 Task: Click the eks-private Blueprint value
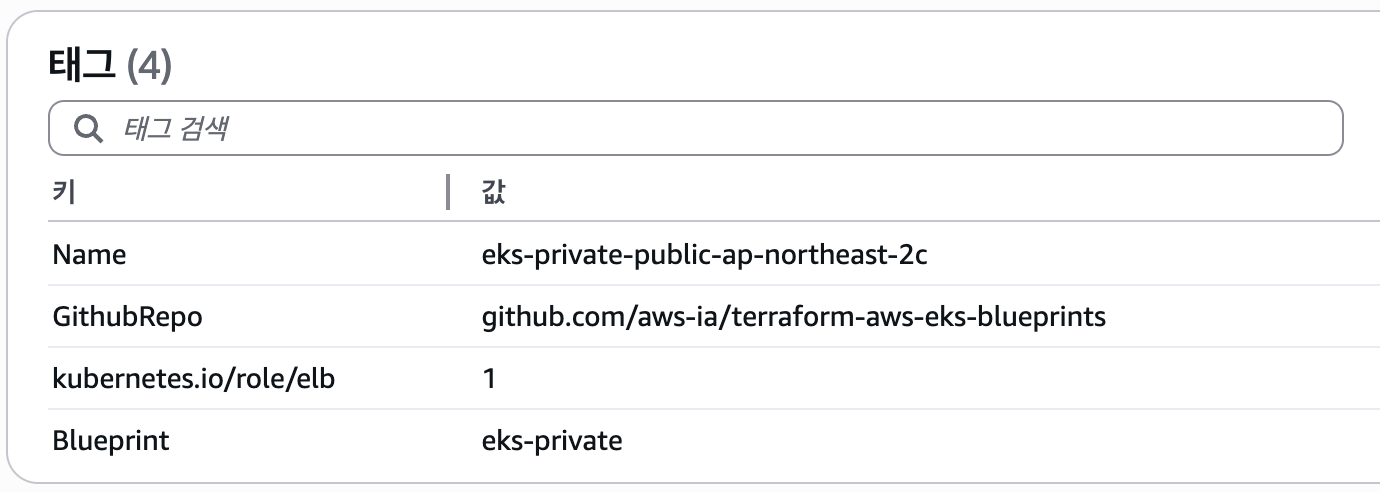point(552,440)
